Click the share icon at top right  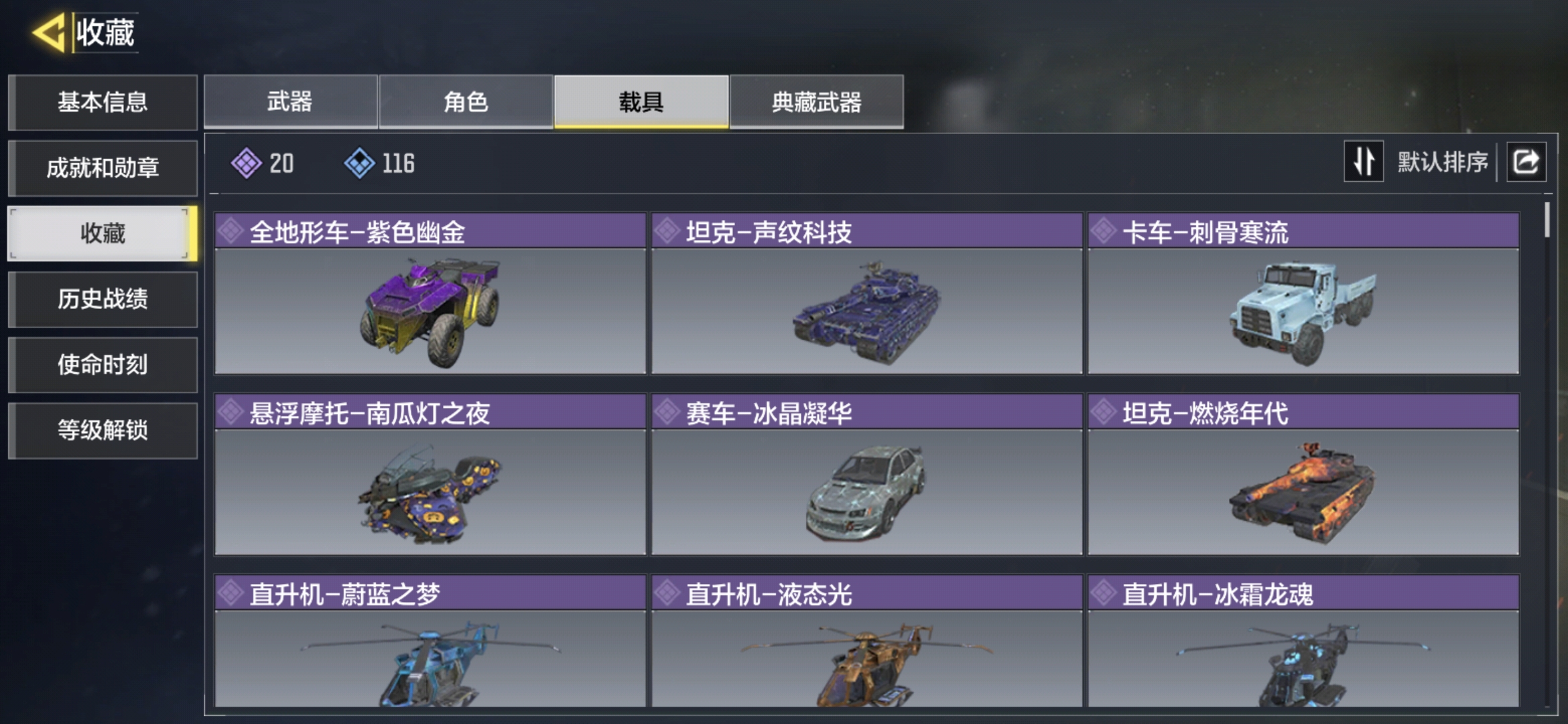pyautogui.click(x=1526, y=162)
